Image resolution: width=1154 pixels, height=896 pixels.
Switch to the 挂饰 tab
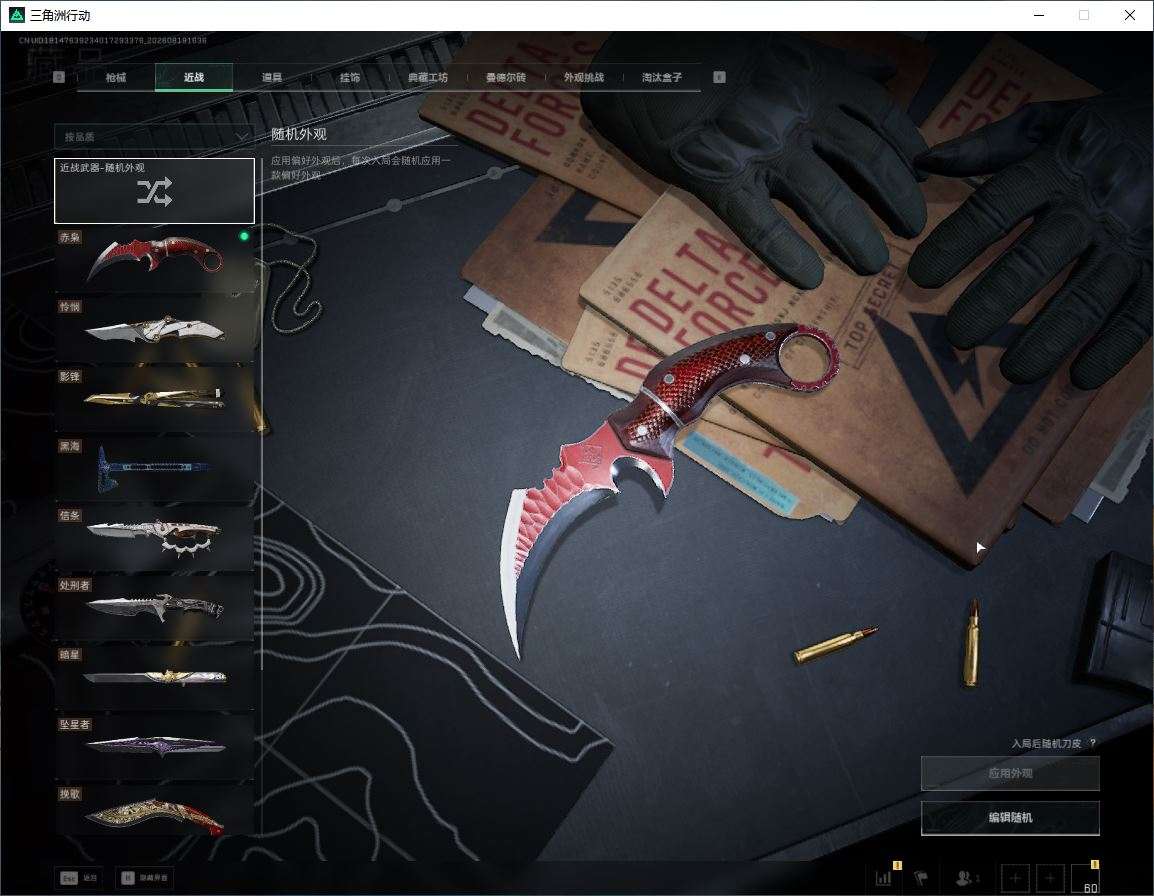click(350, 77)
